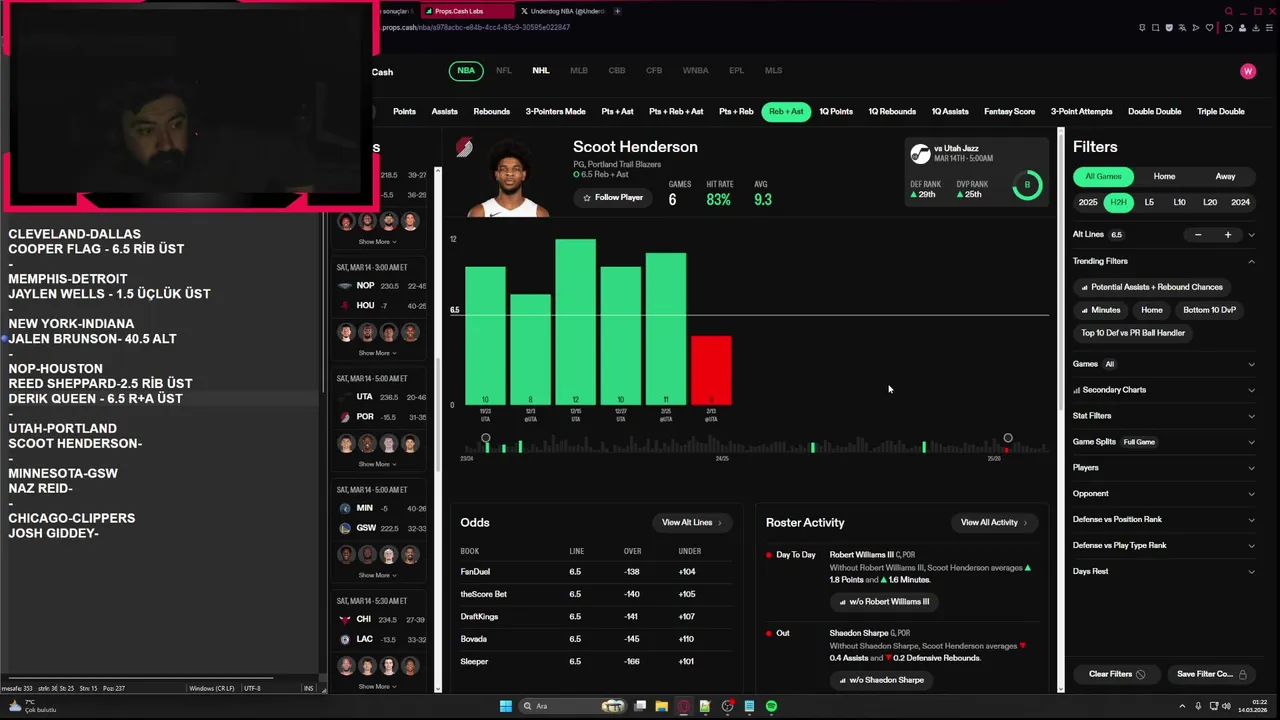
Task: Click the Clear Filters button
Action: point(1117,674)
